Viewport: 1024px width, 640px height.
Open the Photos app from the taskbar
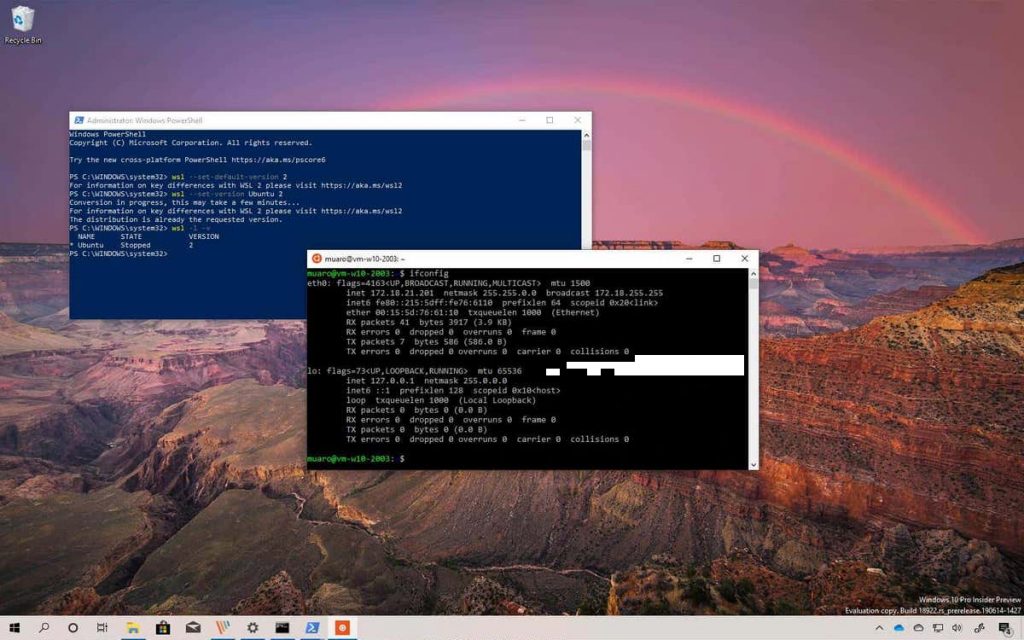pos(221,627)
